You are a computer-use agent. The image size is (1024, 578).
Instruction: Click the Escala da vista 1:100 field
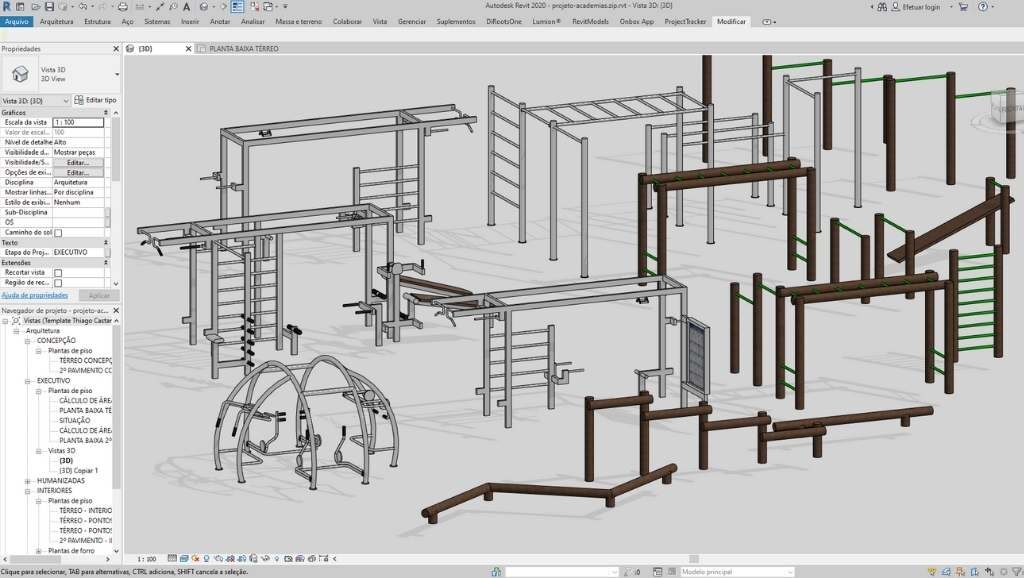78,122
